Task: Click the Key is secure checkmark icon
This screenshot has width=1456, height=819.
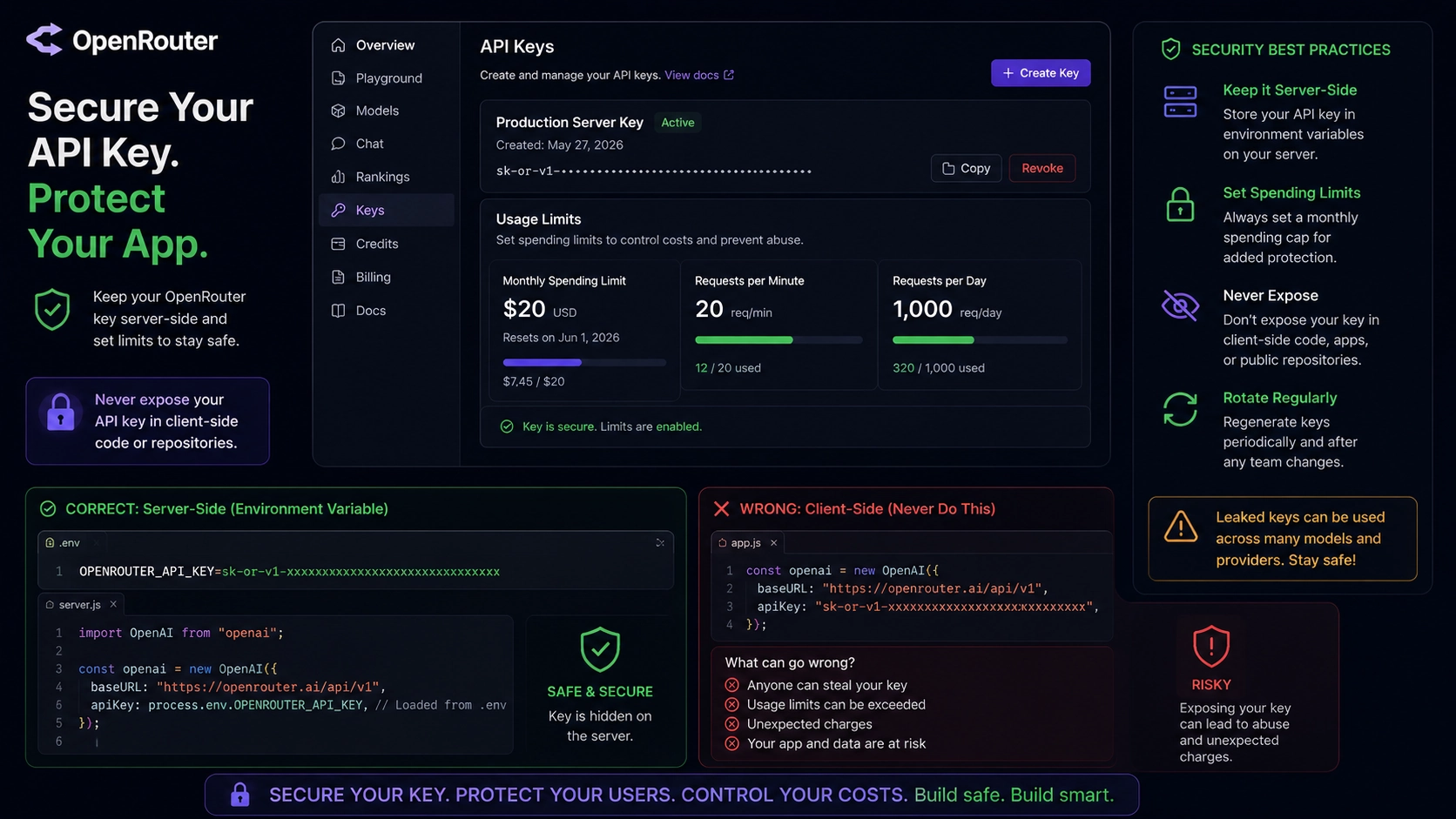Action: tap(507, 426)
